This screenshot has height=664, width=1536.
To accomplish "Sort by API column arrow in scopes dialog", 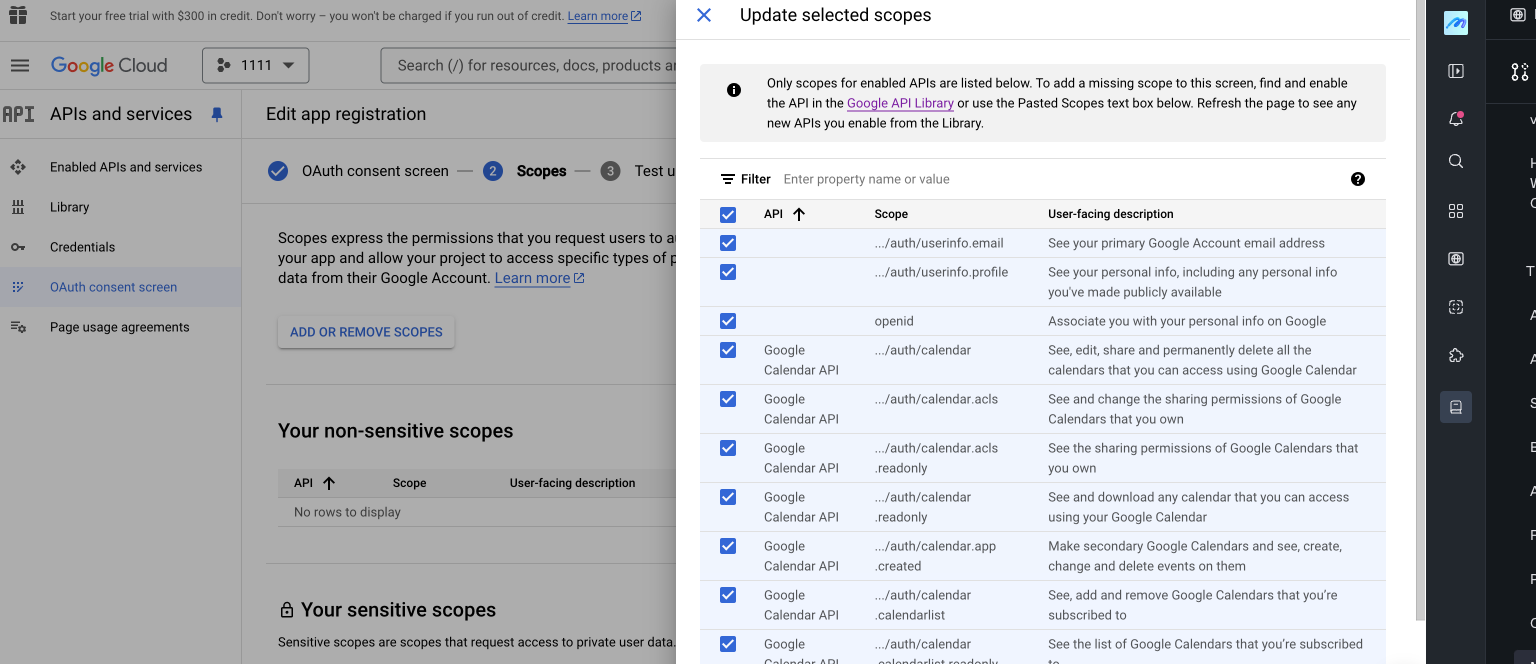I will tap(799, 214).
